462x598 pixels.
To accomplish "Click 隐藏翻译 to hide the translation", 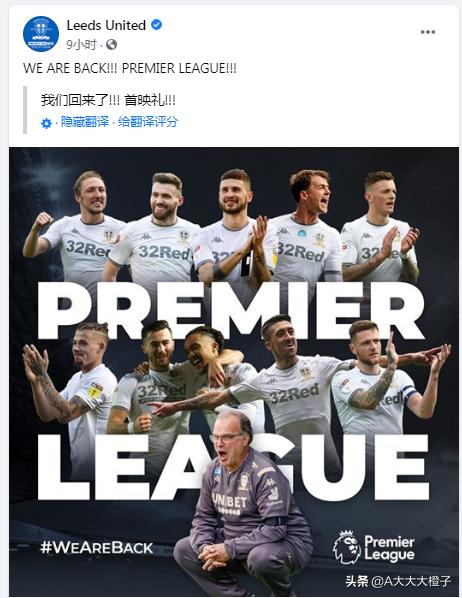I will click(85, 122).
